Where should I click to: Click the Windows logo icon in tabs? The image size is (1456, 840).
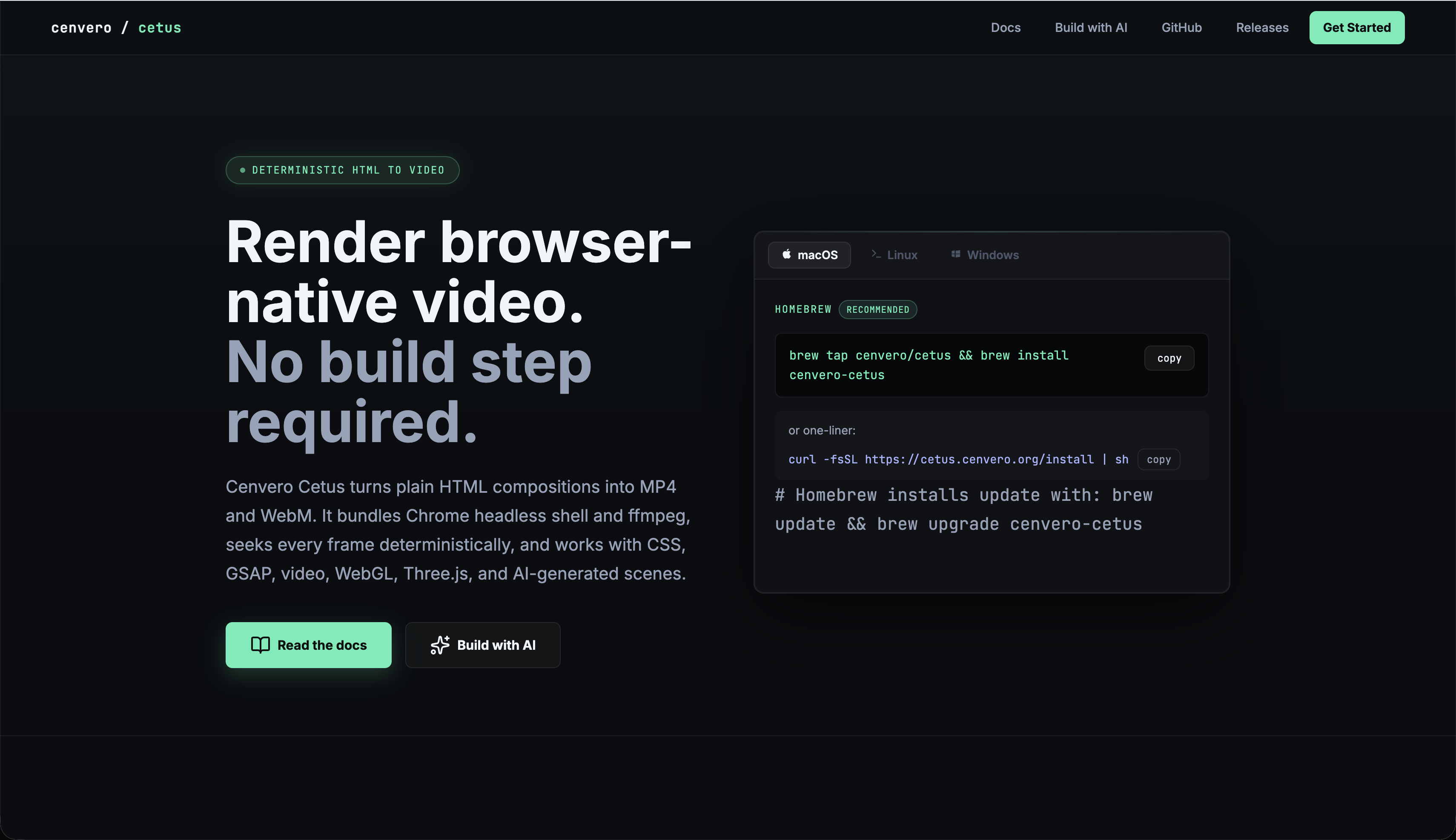point(956,254)
